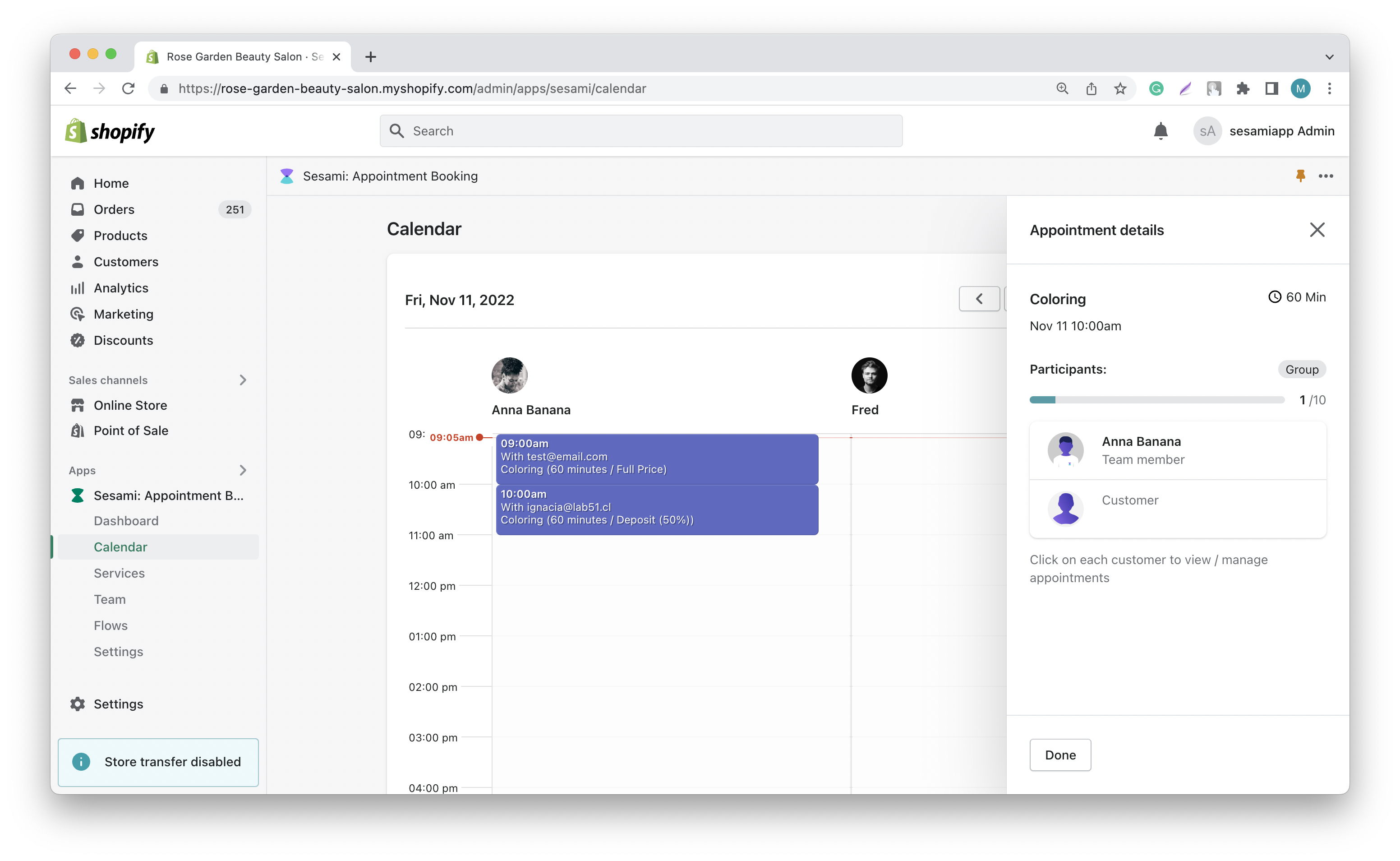
Task: Select the Rose Garden Beauty Salon tab
Action: coord(243,56)
